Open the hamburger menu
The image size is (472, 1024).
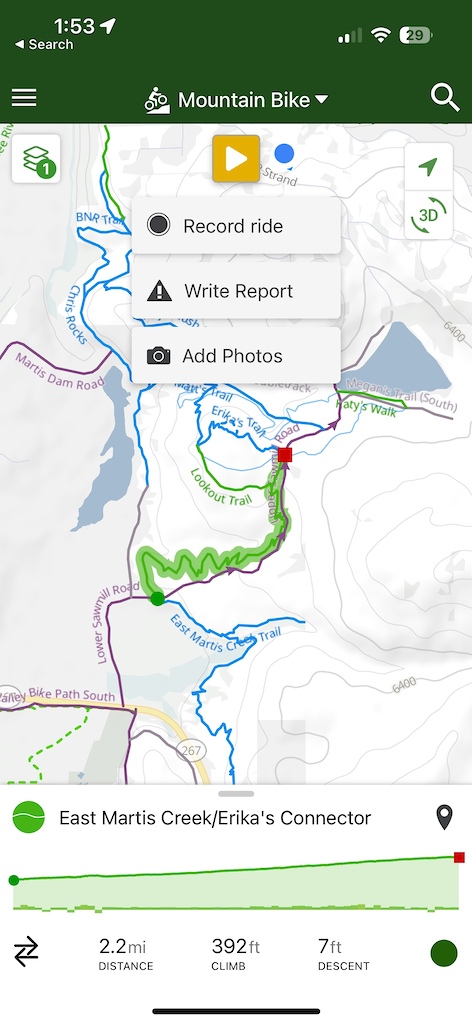coord(24,99)
